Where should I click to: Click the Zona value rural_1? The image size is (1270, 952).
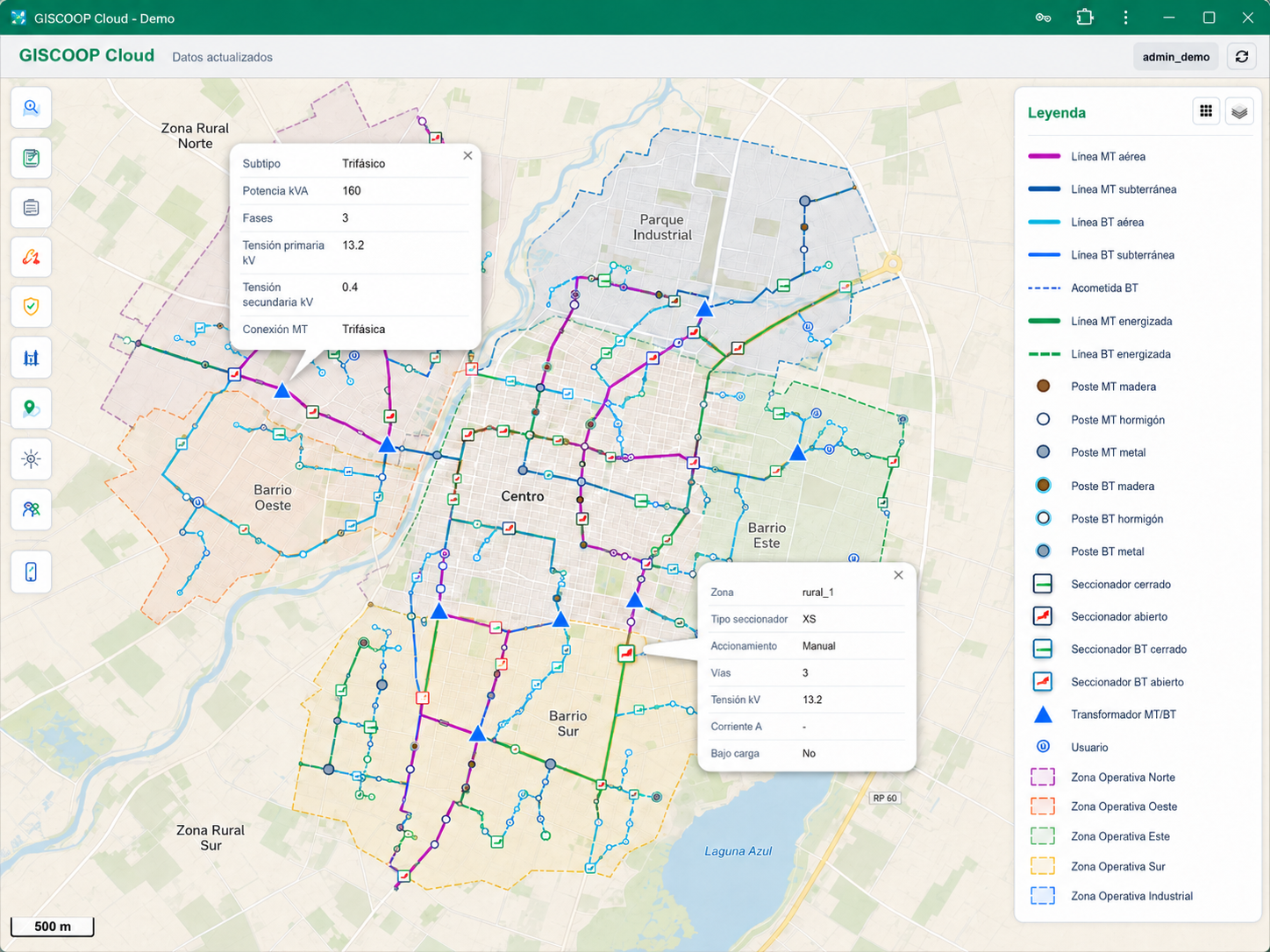[818, 593]
